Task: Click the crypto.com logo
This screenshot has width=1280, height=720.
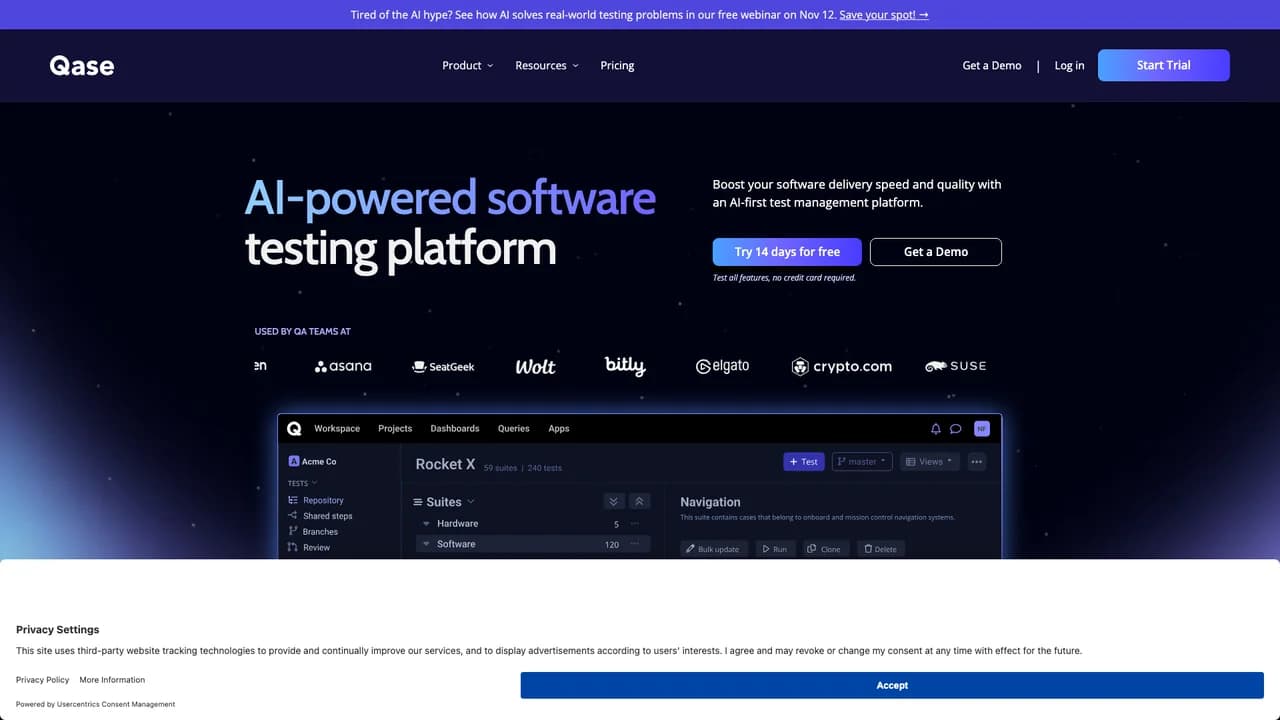Action: 841,367
